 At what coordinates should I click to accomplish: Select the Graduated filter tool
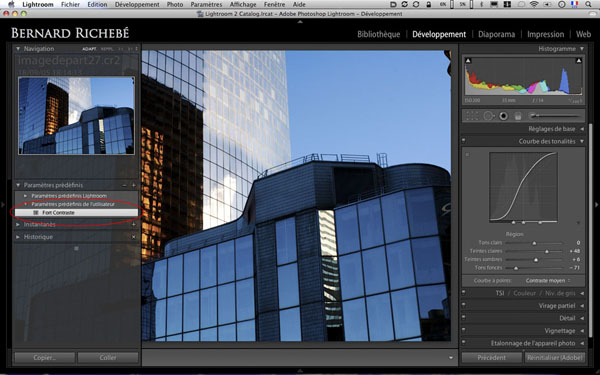518,116
